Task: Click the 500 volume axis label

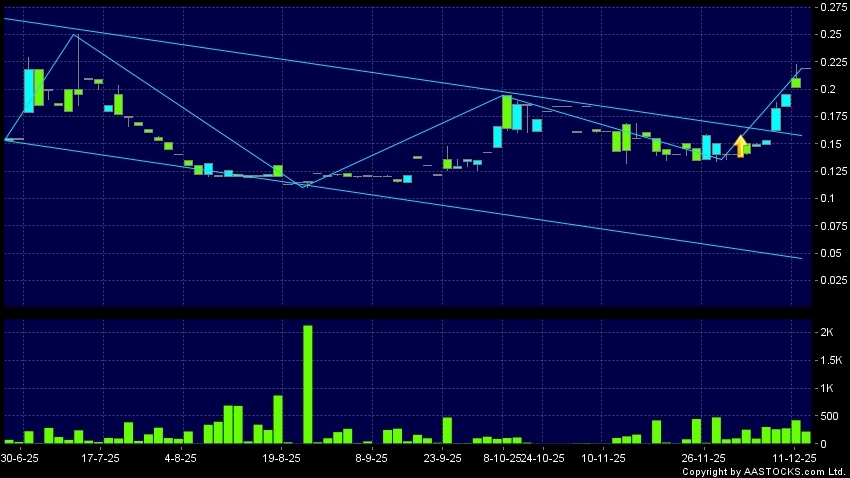Action: [x=829, y=415]
